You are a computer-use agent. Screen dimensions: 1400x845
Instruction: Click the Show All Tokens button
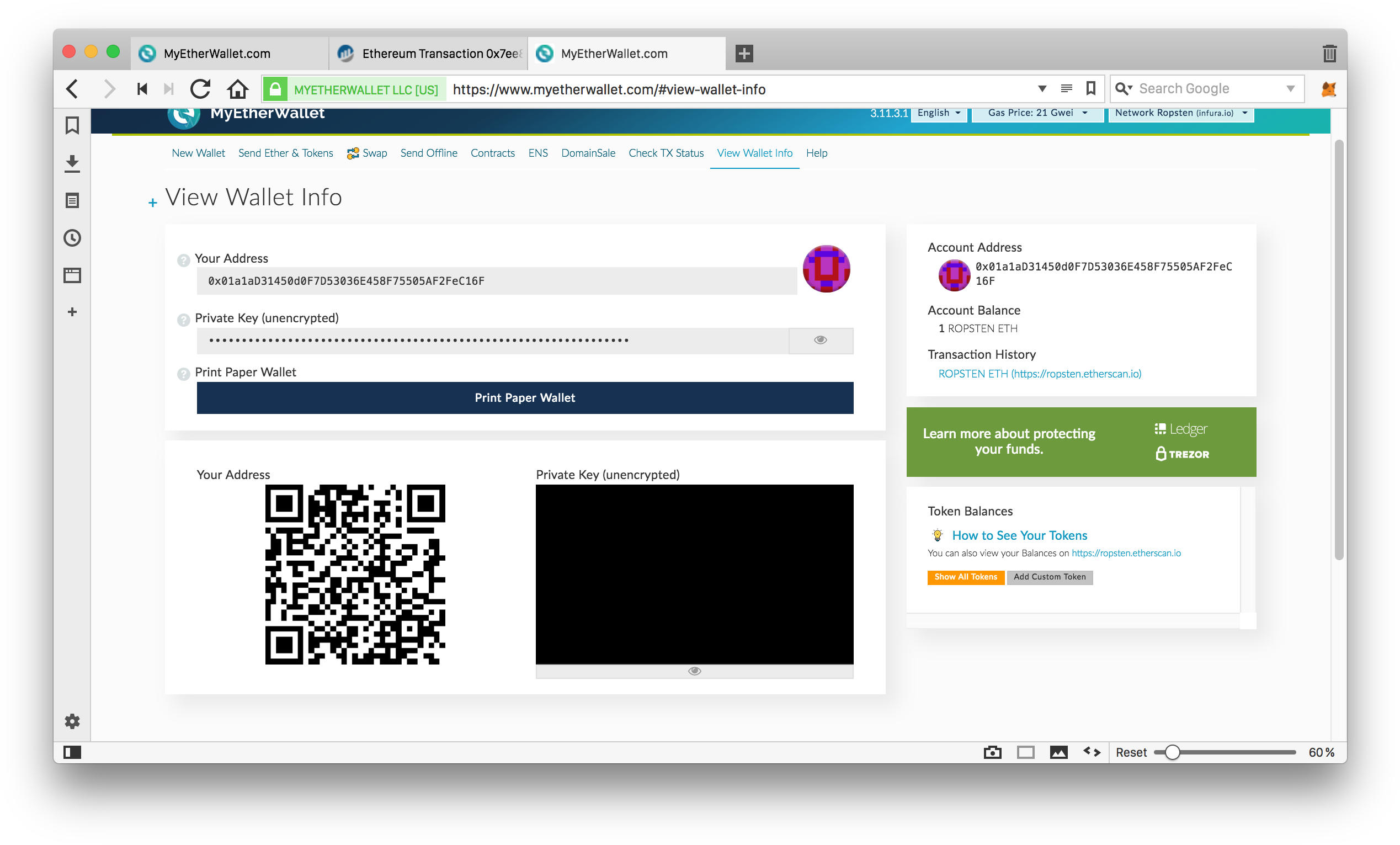pyautogui.click(x=965, y=577)
